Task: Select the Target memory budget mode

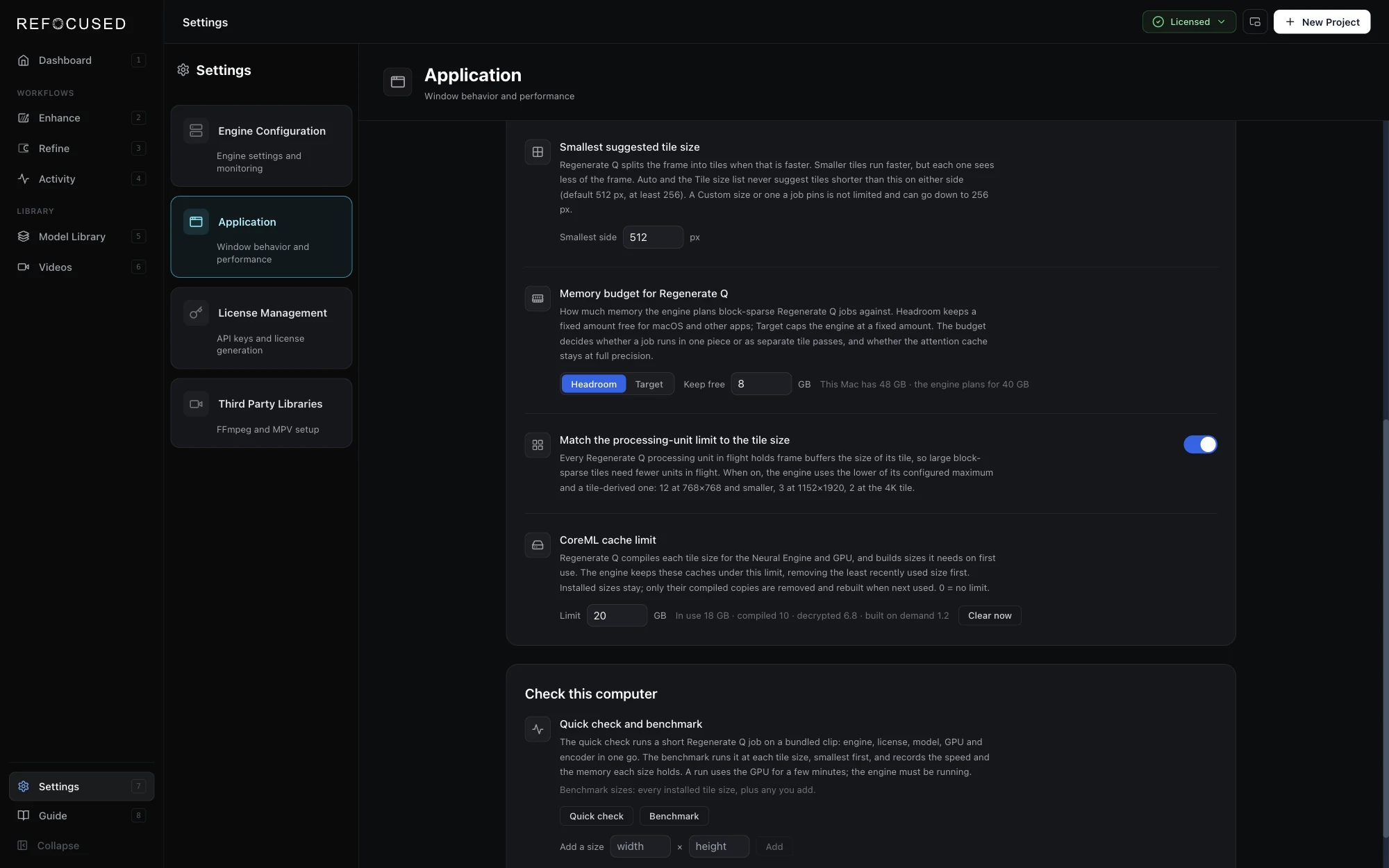Action: pyautogui.click(x=649, y=384)
